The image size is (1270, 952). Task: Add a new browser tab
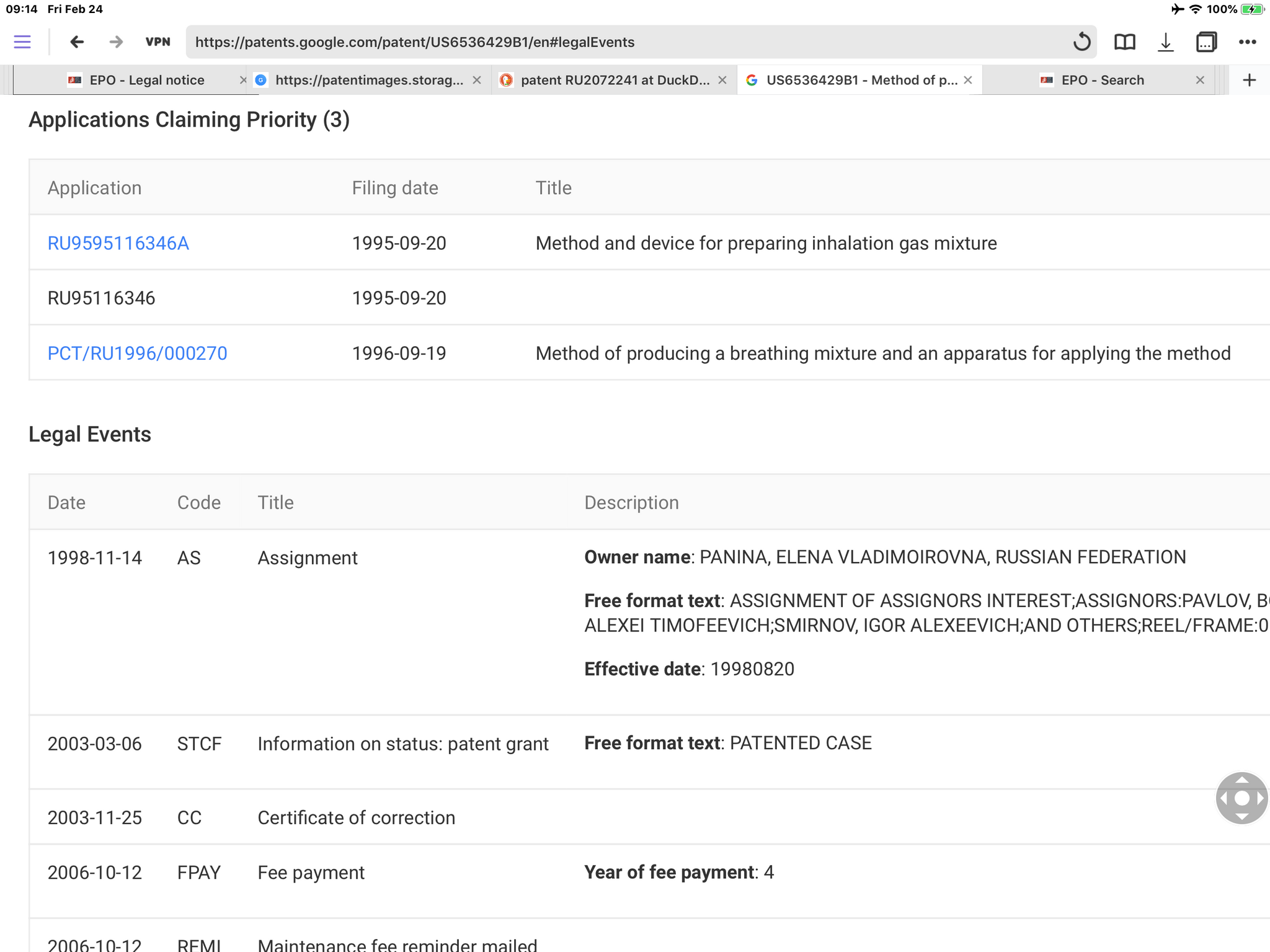[x=1250, y=80]
